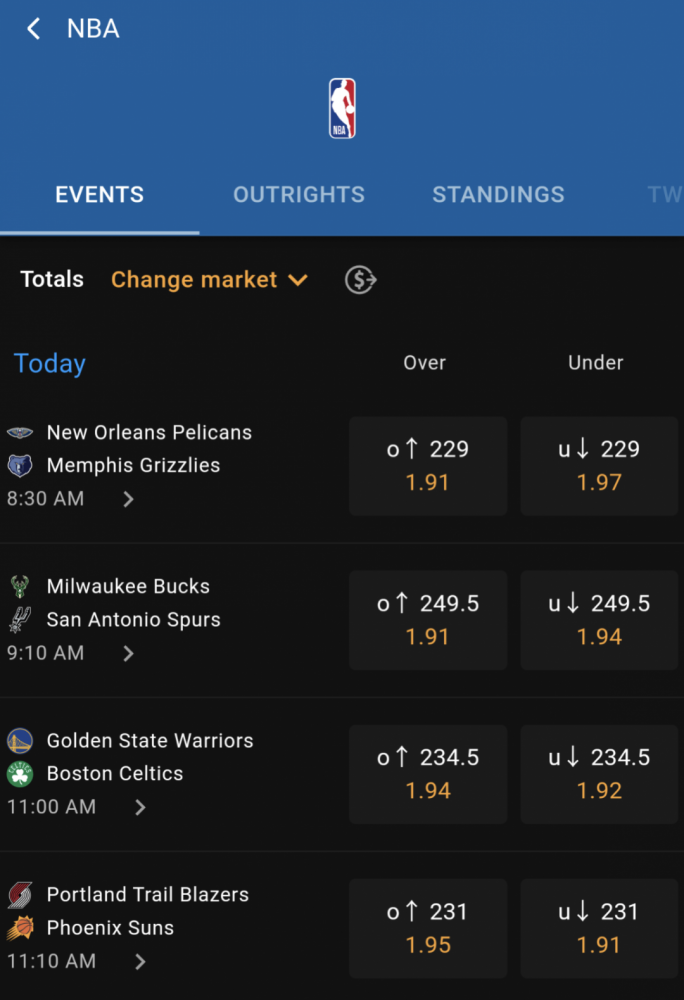Click the NBA league logo
Viewport: 684px width, 1000px height.
(x=342, y=108)
